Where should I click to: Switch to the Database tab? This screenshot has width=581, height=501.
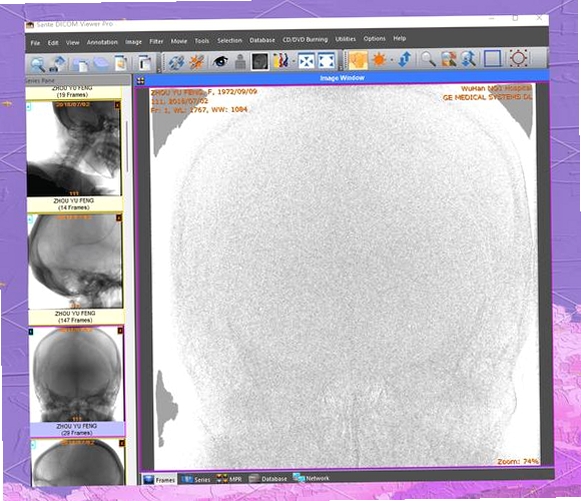tap(268, 478)
